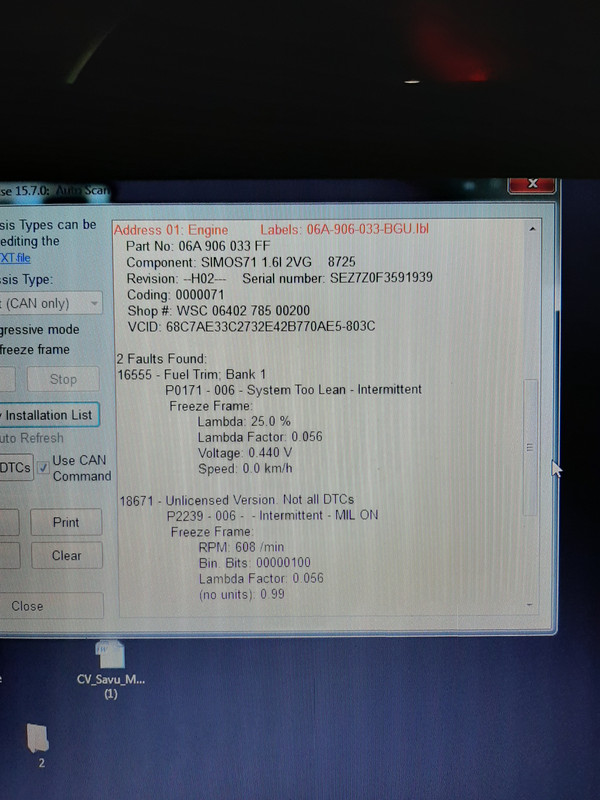
Task: Click 'P2239 - 006' MIL ON line
Action: click(272, 515)
